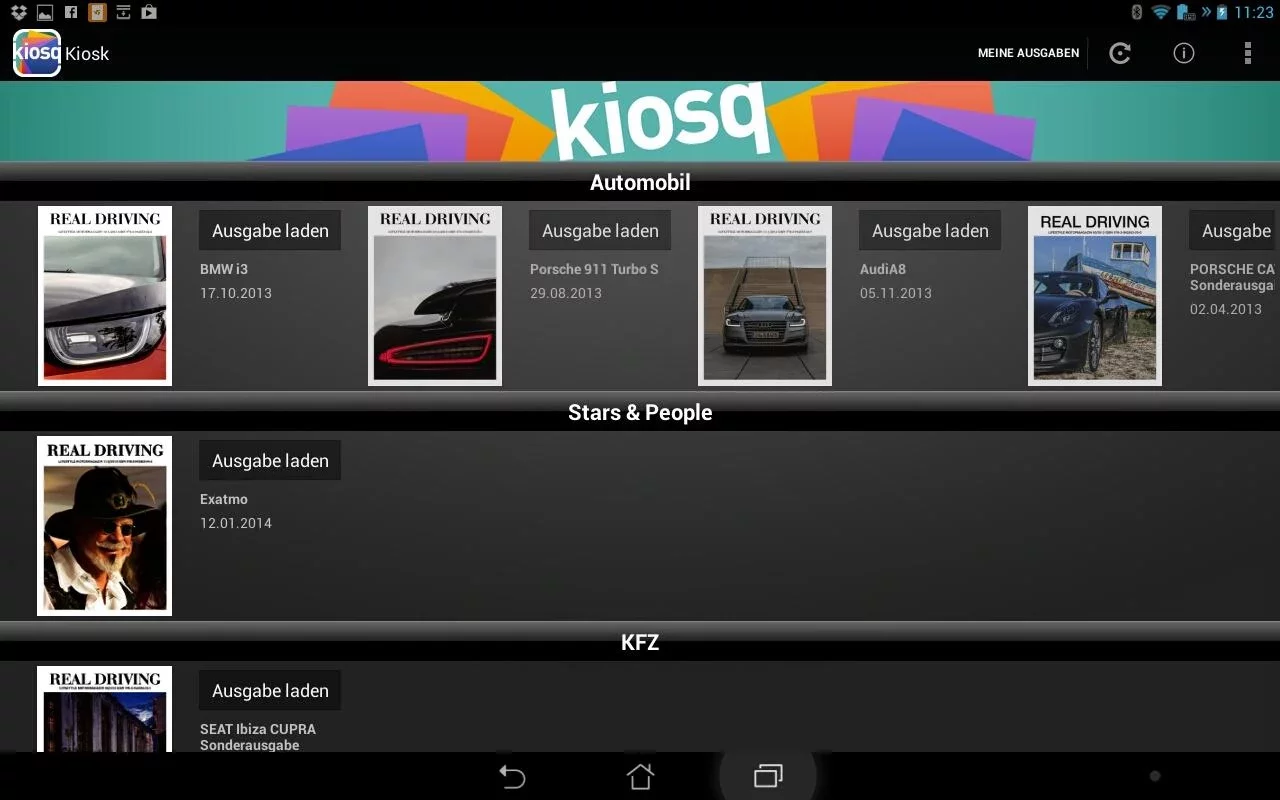Viewport: 1280px width, 800px height.
Task: Tap the Android back navigation button
Action: pos(512,776)
